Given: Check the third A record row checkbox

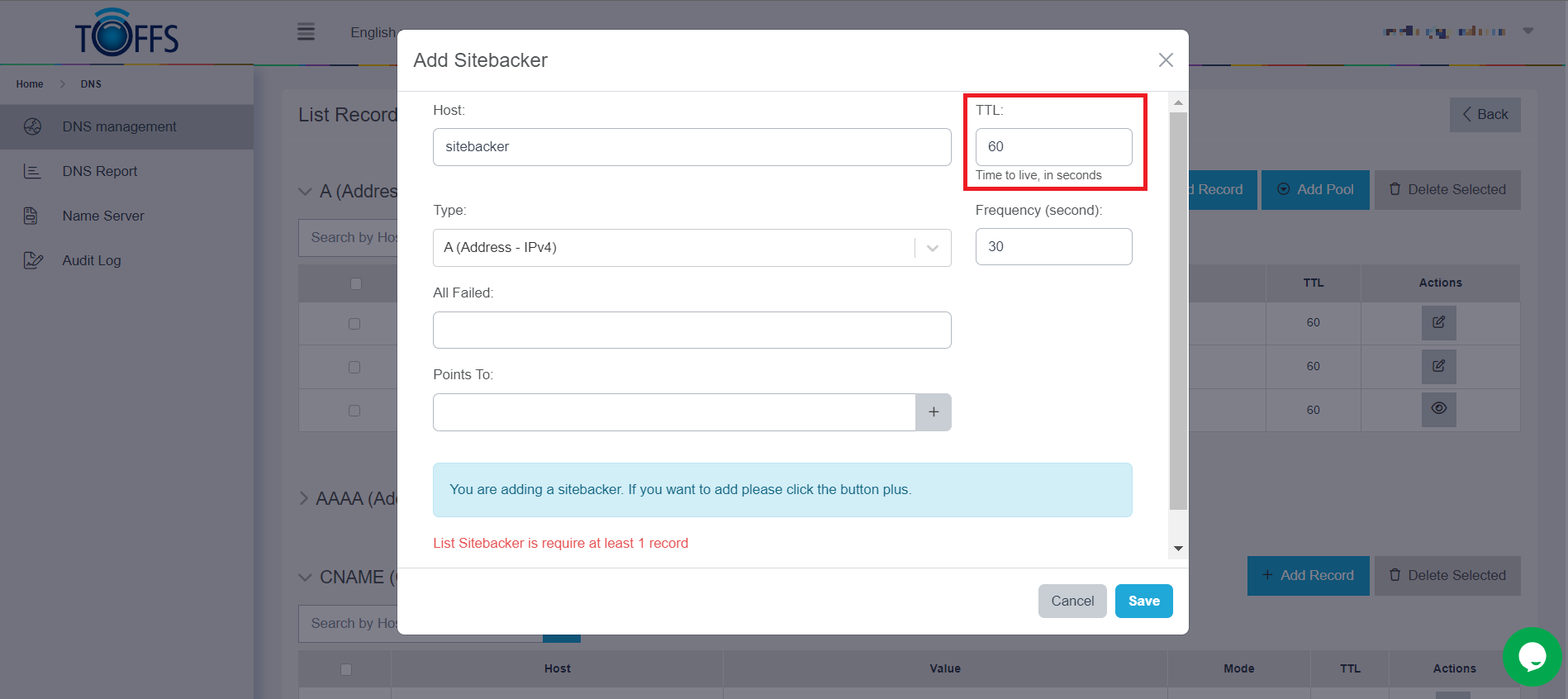Looking at the screenshot, I should point(354,411).
